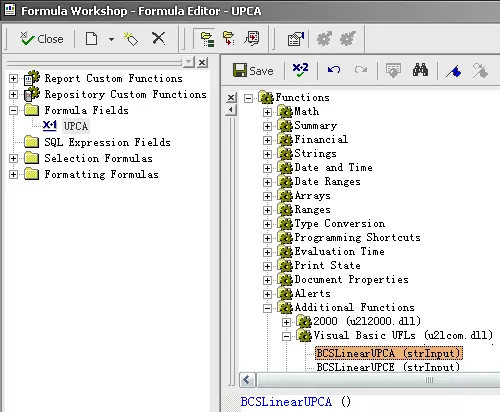Select Print State category

click(x=327, y=265)
